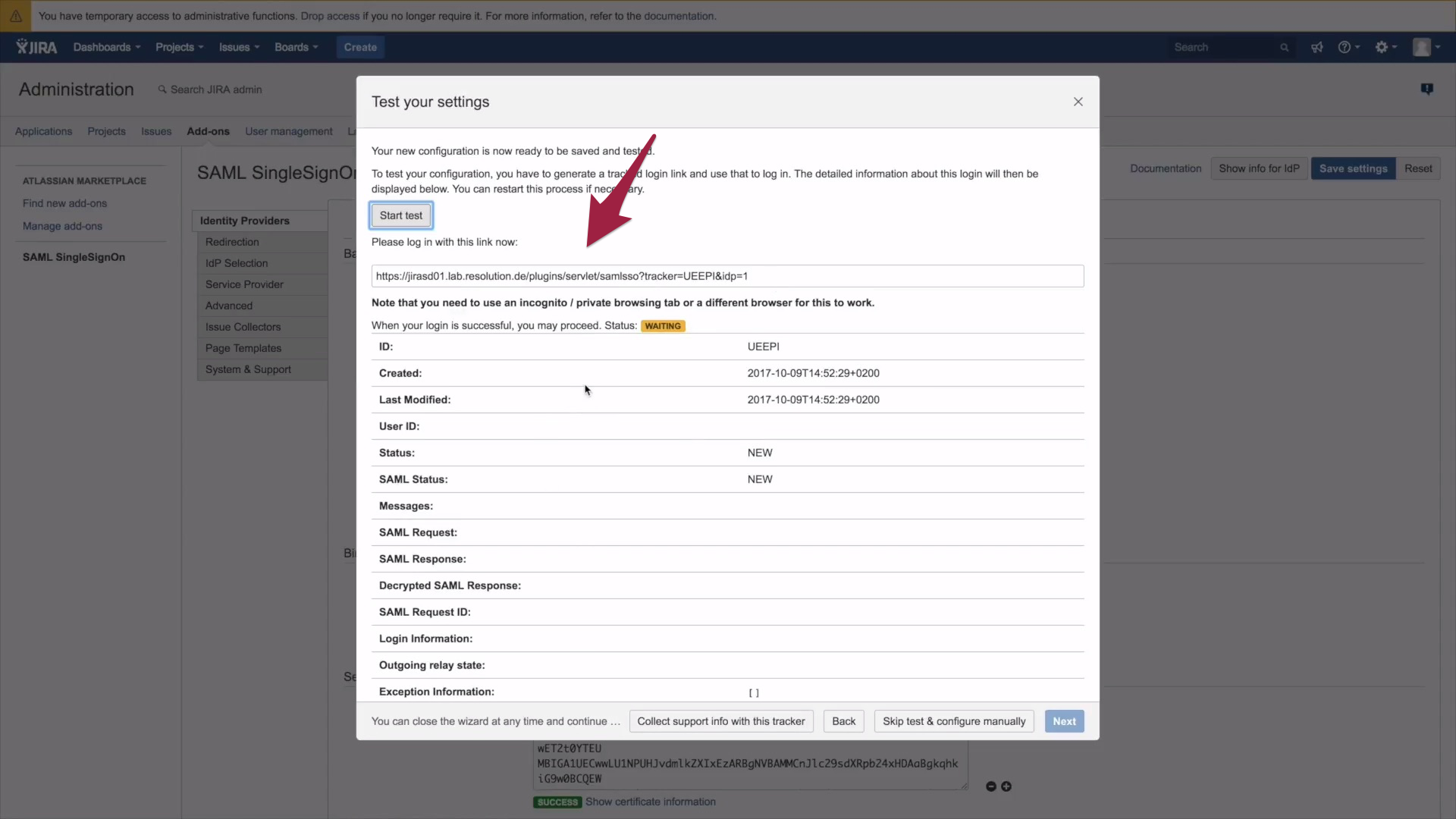Close the Test your settings dialog
This screenshot has width=1456, height=819.
tap(1078, 102)
